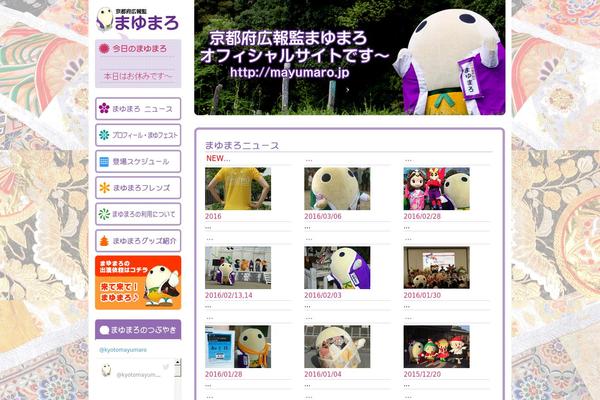This screenshot has width=600, height=400.
Task: Open the まゆまろグッズ紹介 menu item
Action: coord(138,241)
